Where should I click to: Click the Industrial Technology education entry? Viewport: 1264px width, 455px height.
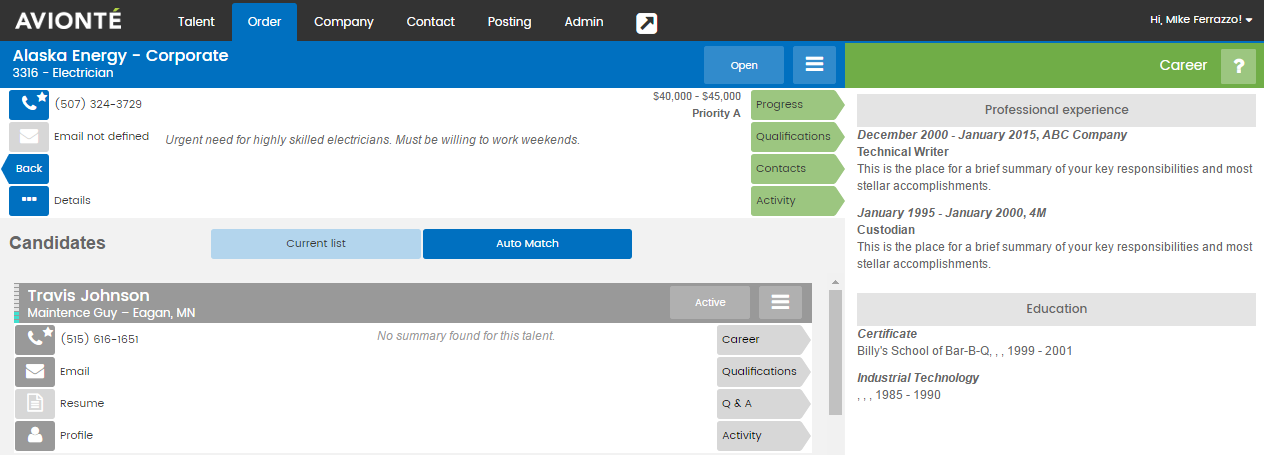point(918,378)
